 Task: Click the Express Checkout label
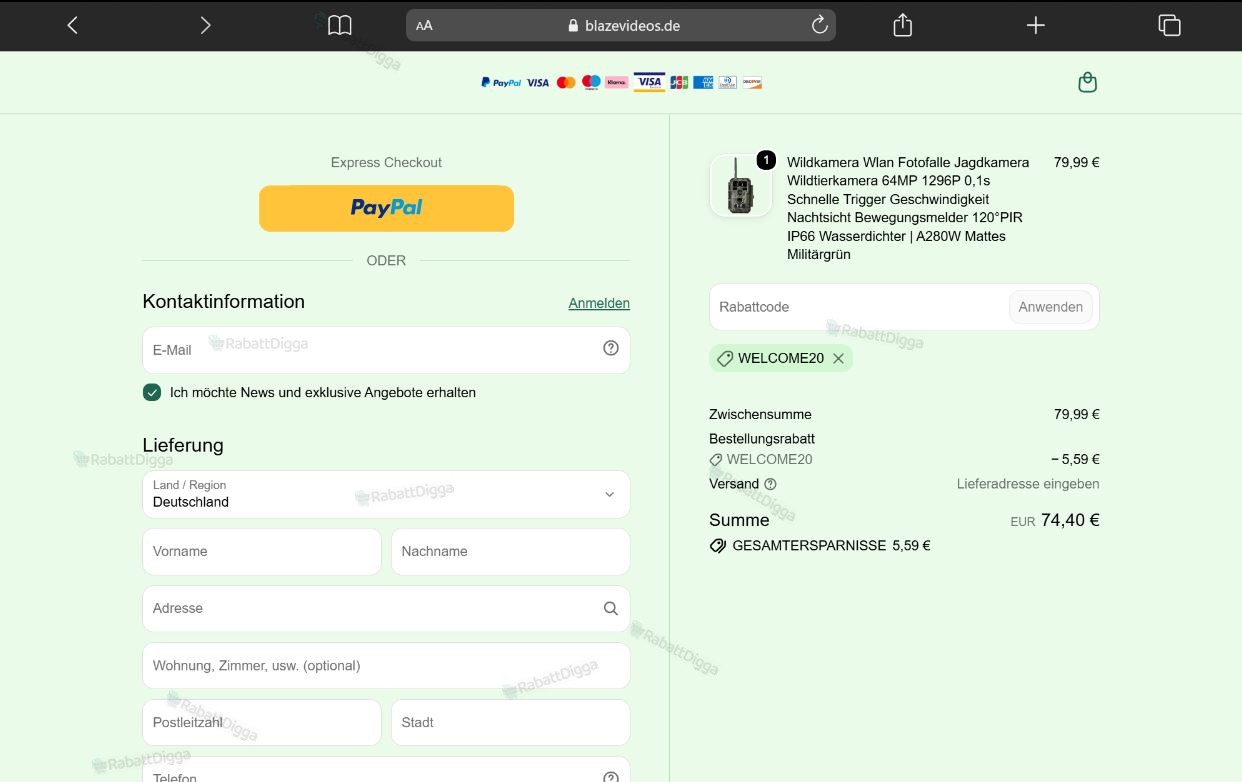[386, 162]
